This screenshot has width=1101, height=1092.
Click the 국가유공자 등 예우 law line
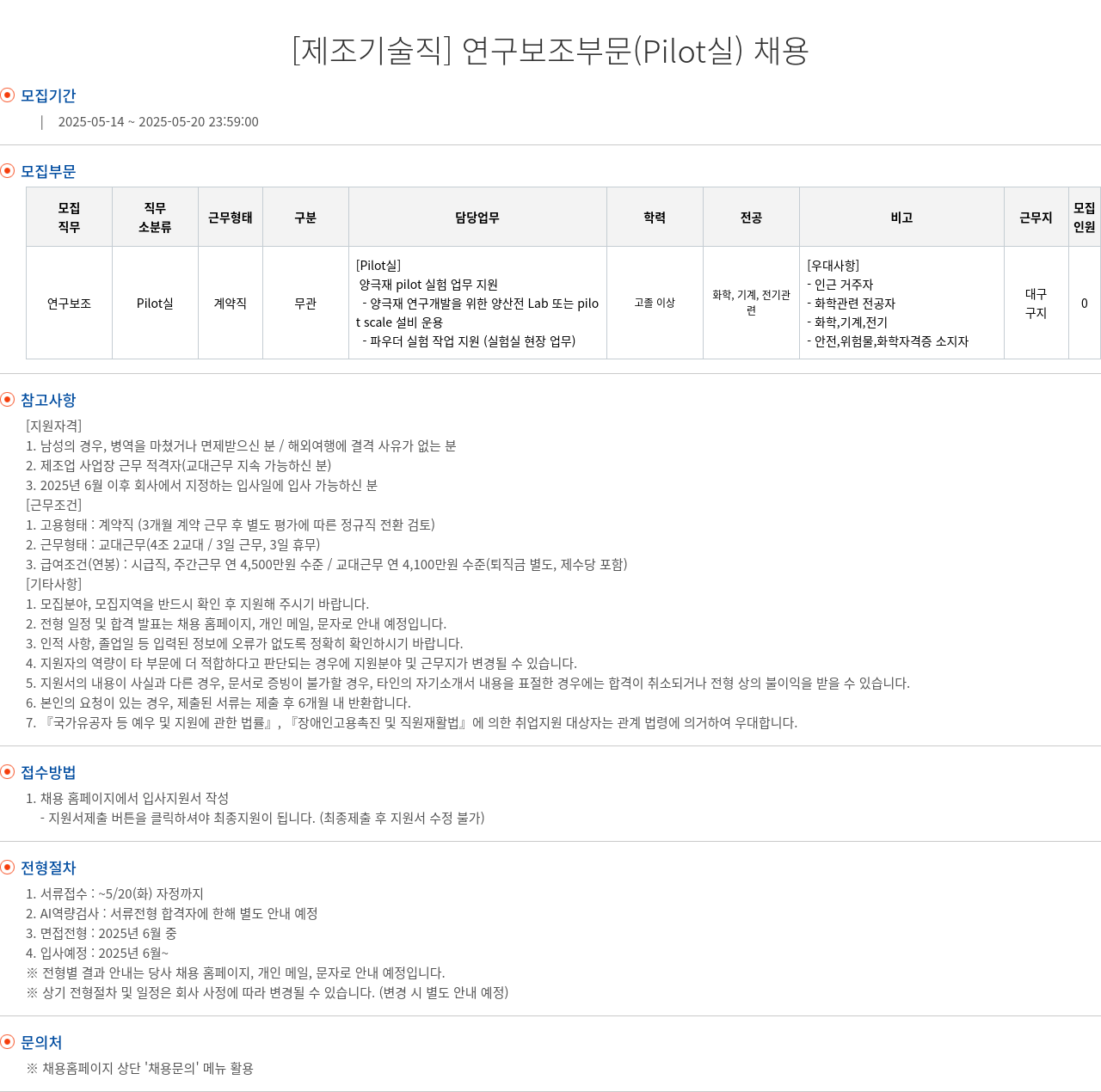coord(411,722)
